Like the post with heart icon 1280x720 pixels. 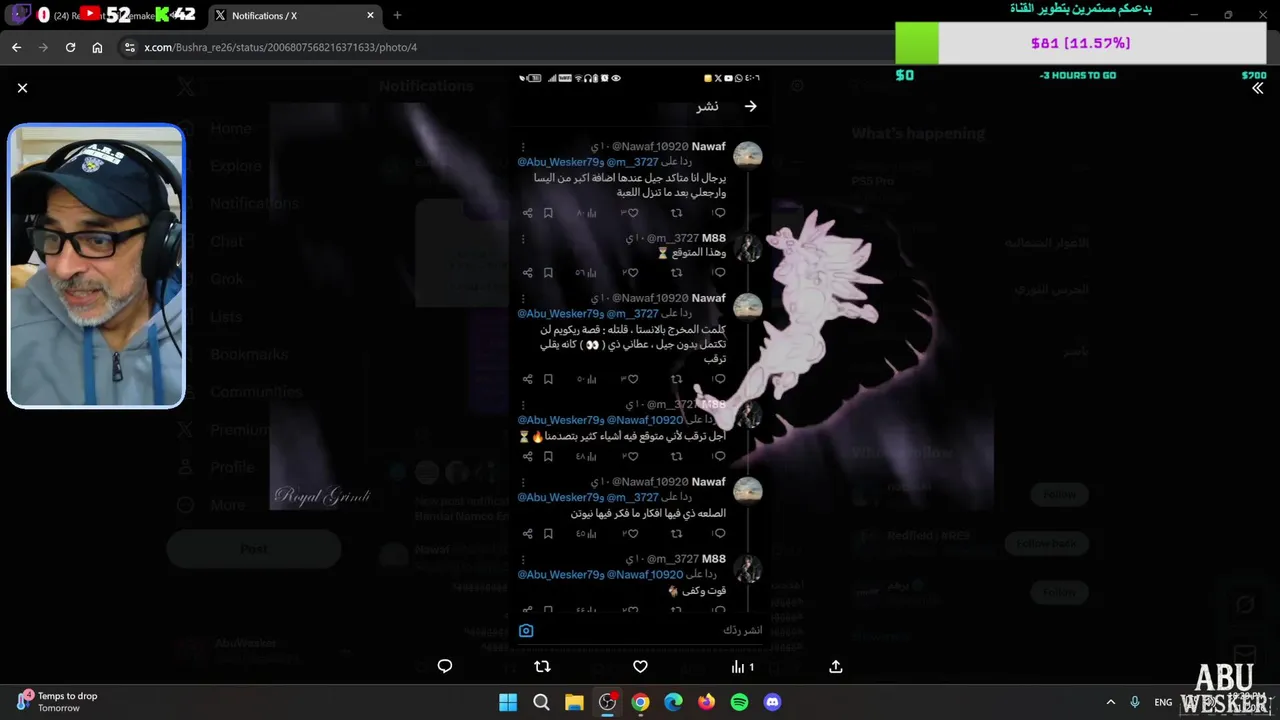640,666
